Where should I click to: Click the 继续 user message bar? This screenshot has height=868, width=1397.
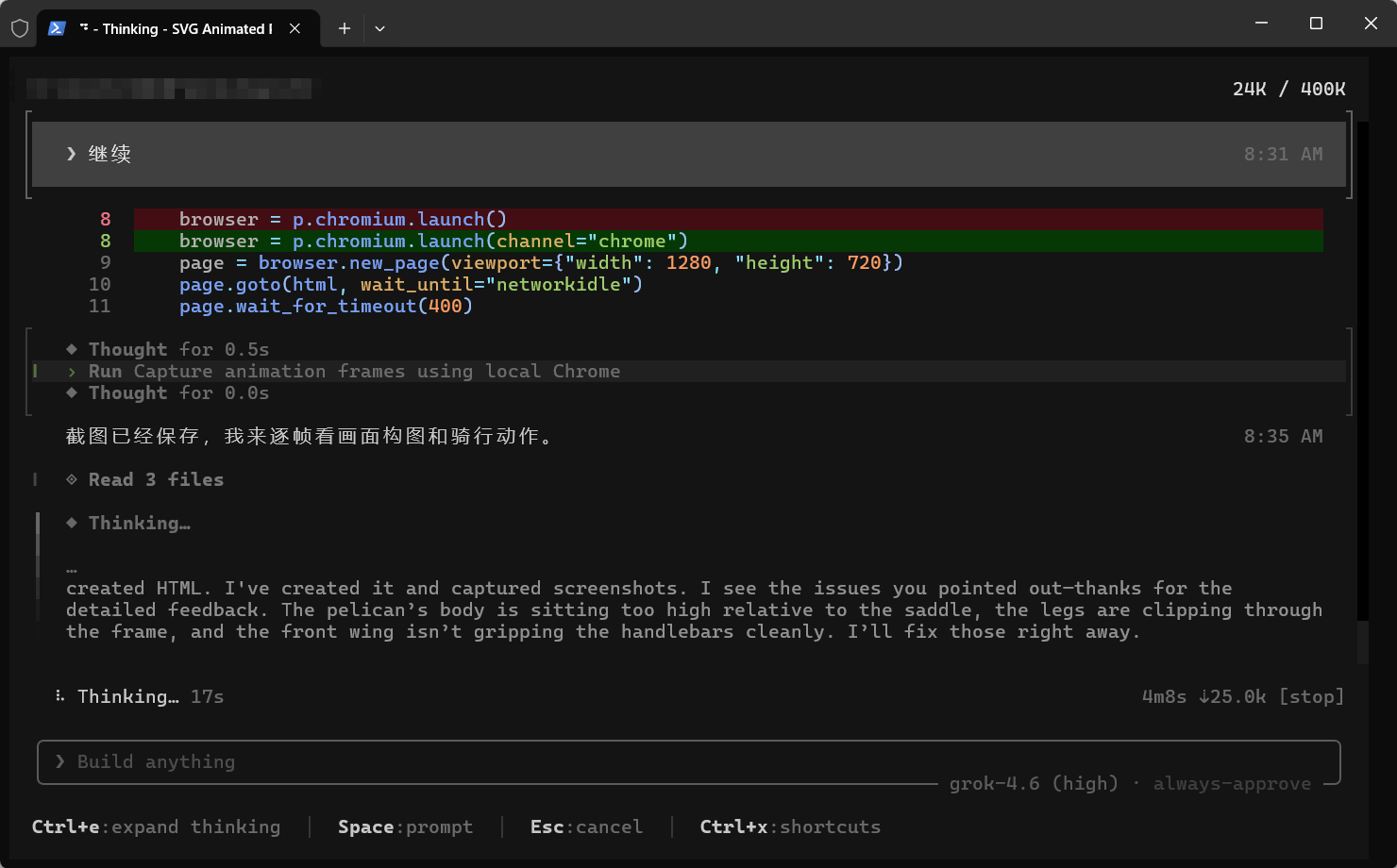click(689, 154)
